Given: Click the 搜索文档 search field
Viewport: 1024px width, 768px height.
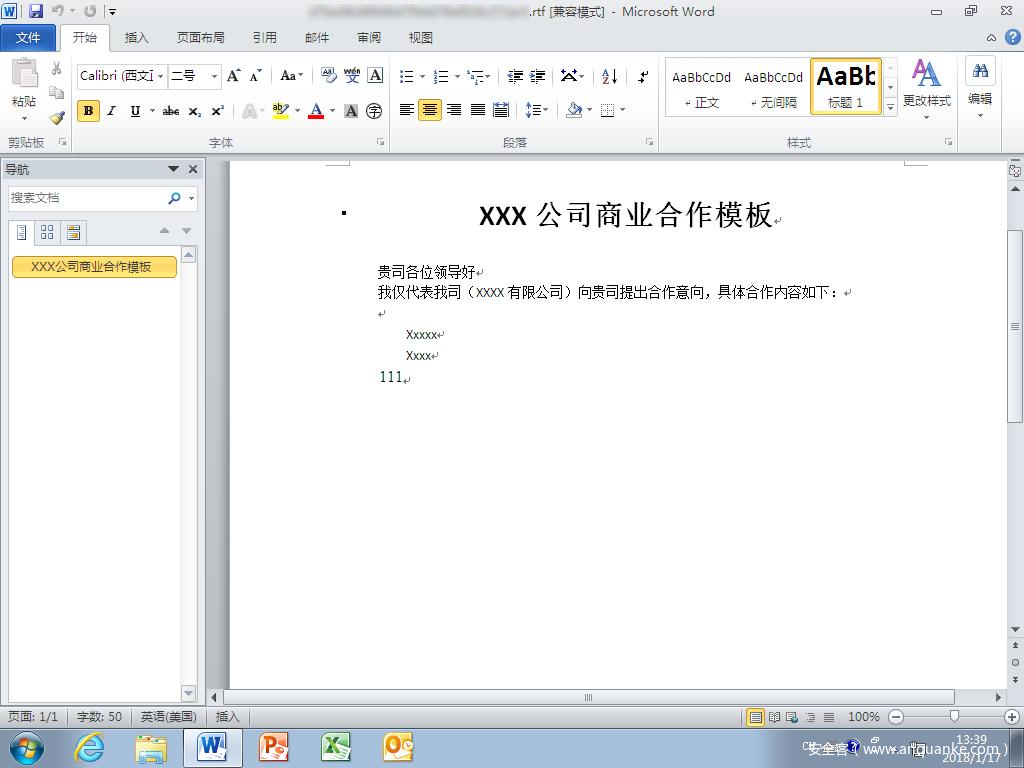Looking at the screenshot, I should tap(86, 198).
